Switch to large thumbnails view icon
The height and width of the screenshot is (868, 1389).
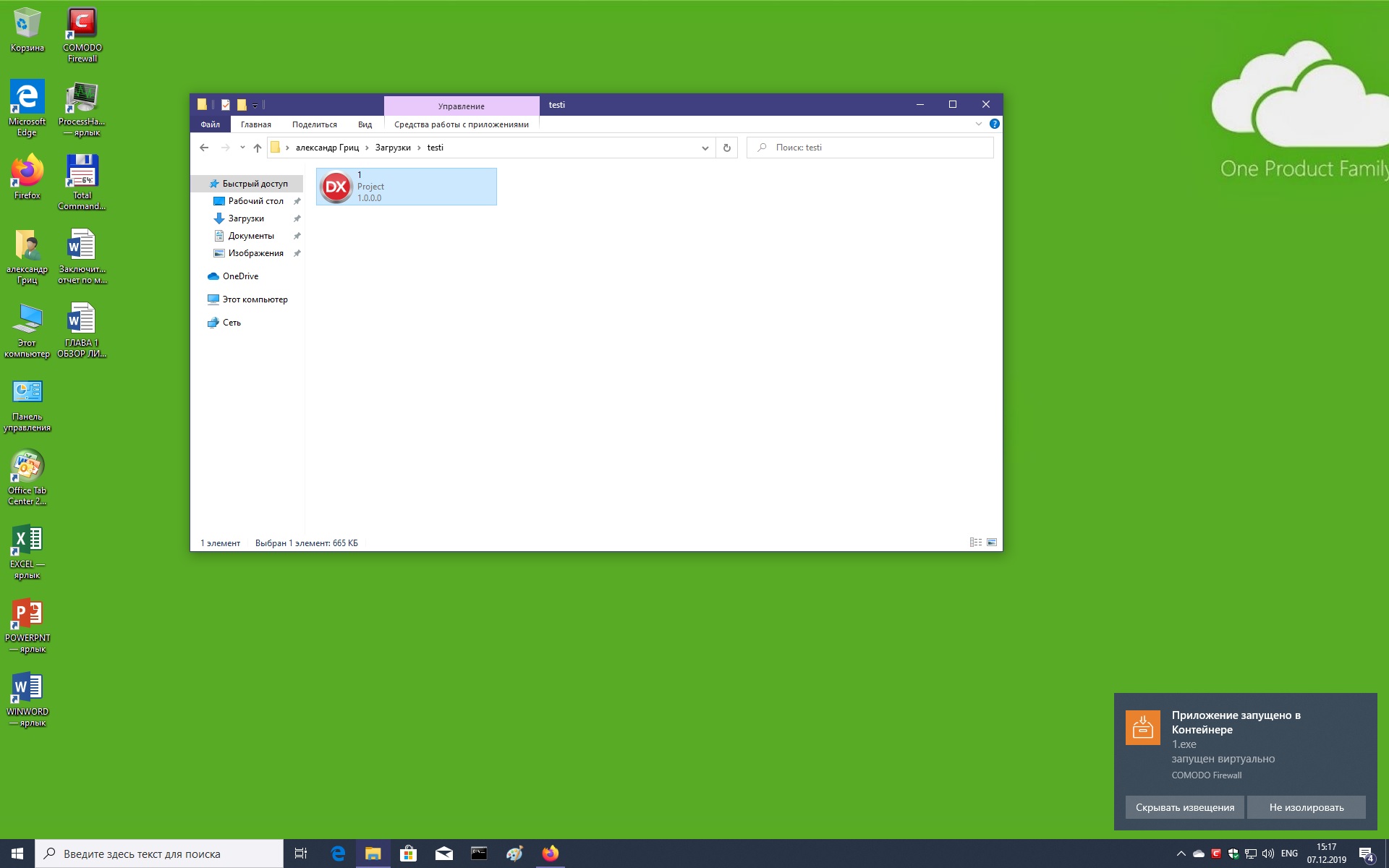point(992,542)
